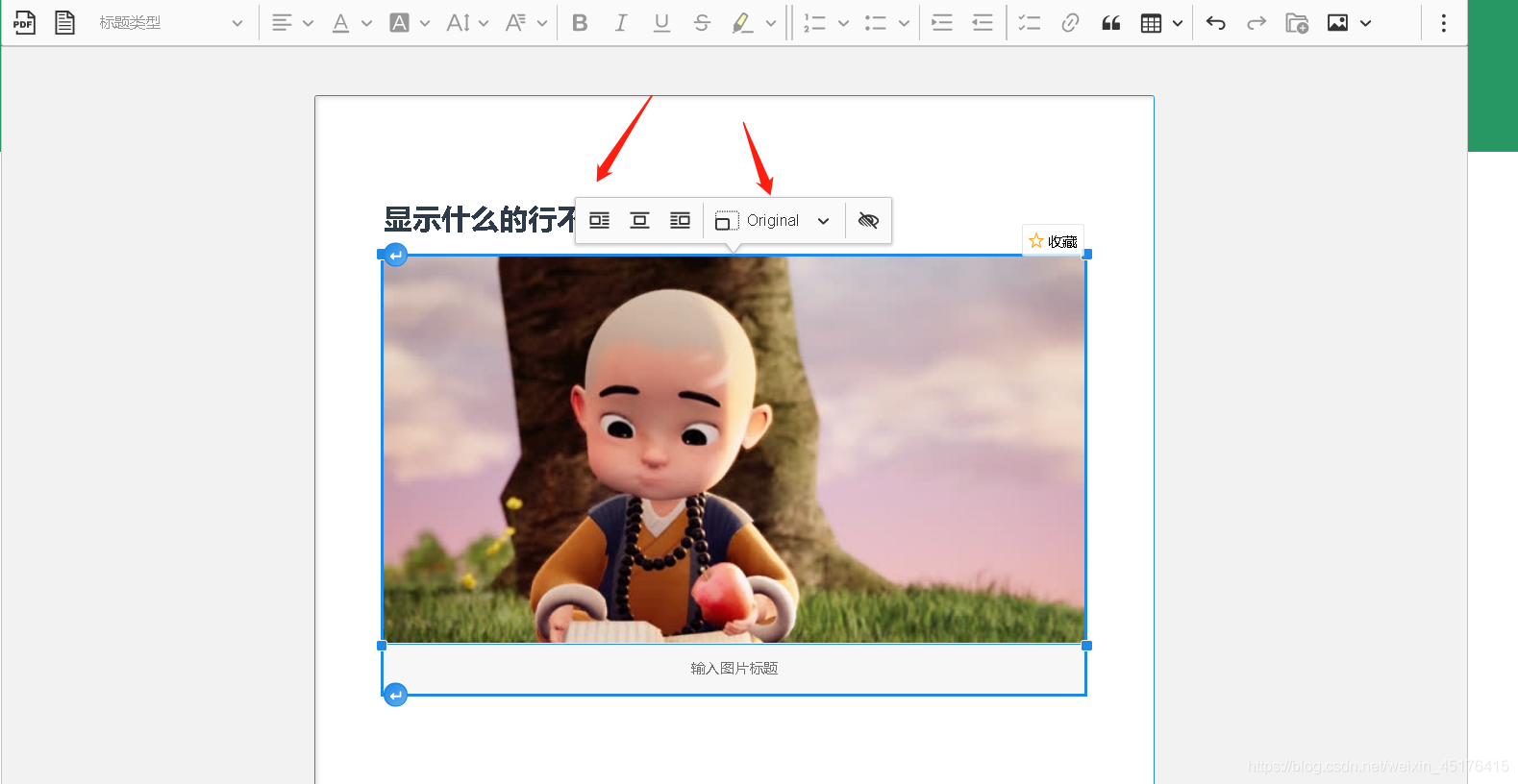This screenshot has width=1518, height=784.
Task: Redo the last action
Action: click(x=1257, y=22)
